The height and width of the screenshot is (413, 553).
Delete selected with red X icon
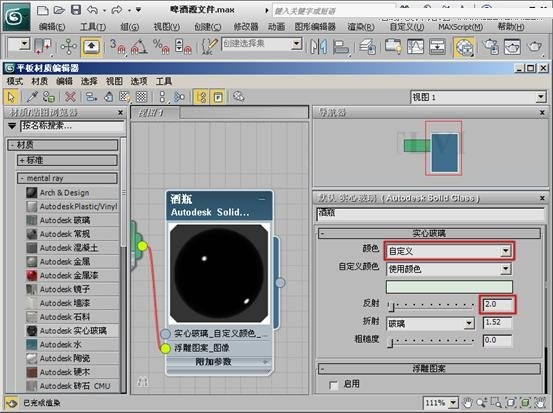point(70,97)
